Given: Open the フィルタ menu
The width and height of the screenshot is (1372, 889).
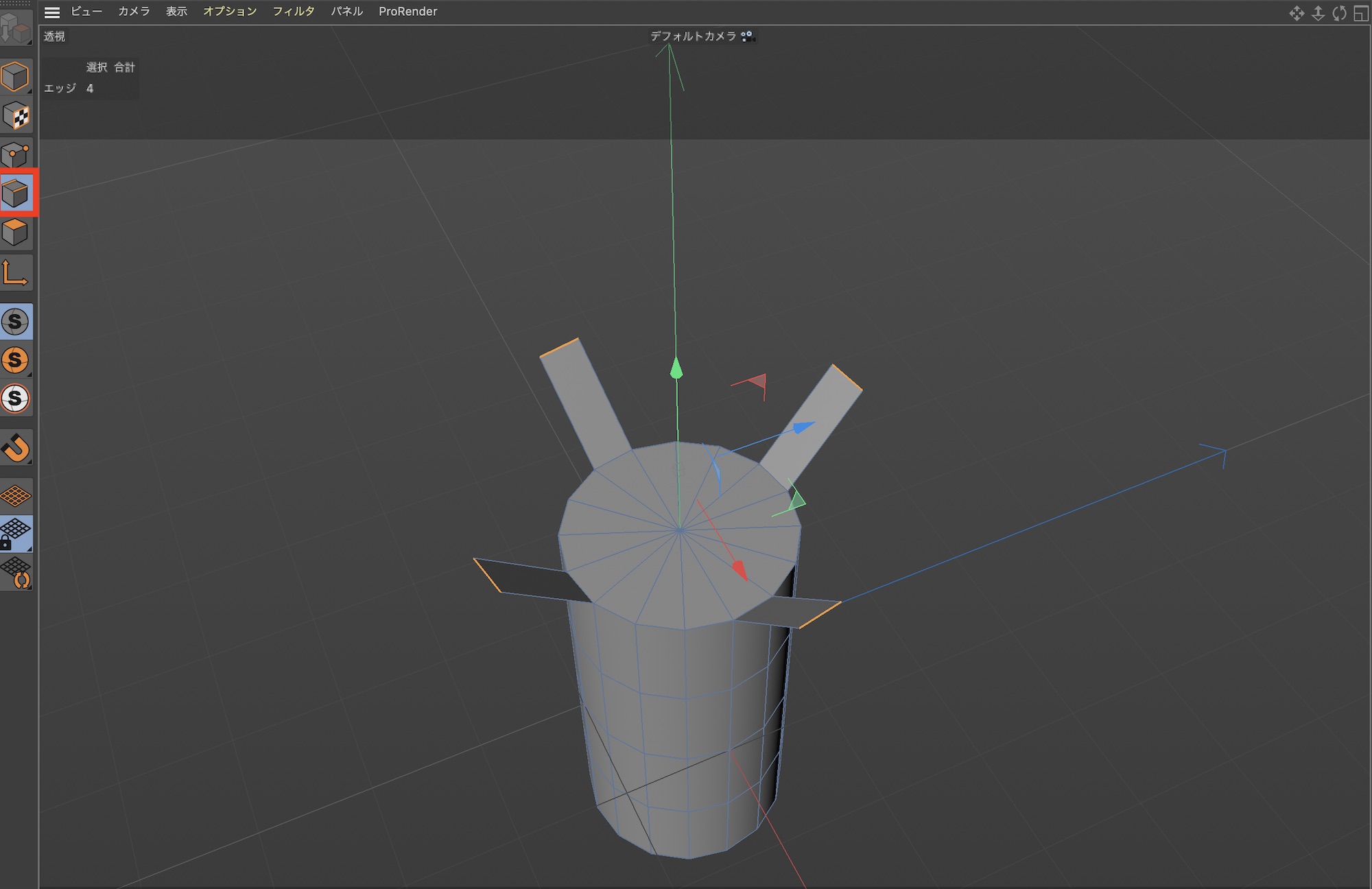Looking at the screenshot, I should pyautogui.click(x=294, y=12).
